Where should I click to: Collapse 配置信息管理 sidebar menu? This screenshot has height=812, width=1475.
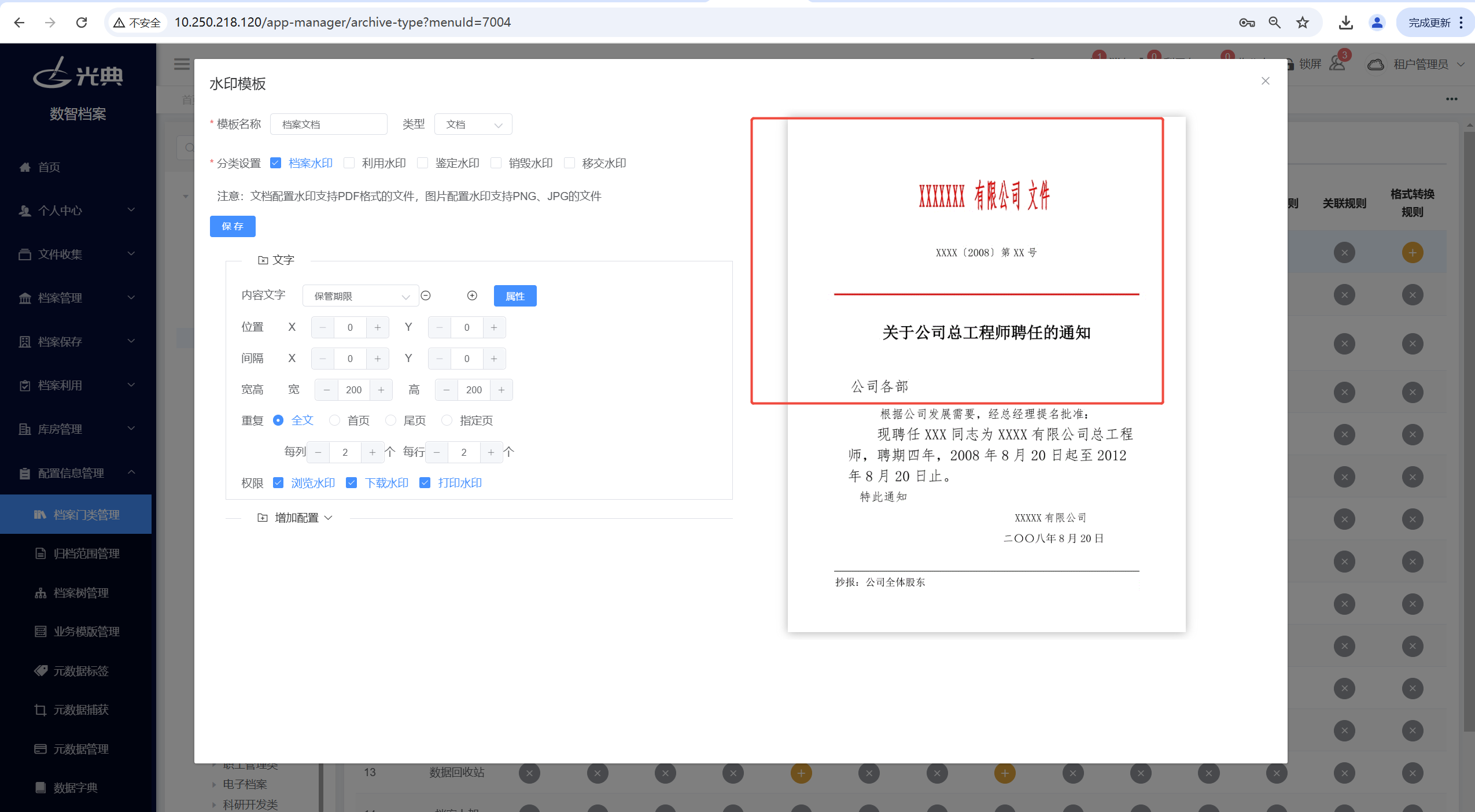click(78, 473)
